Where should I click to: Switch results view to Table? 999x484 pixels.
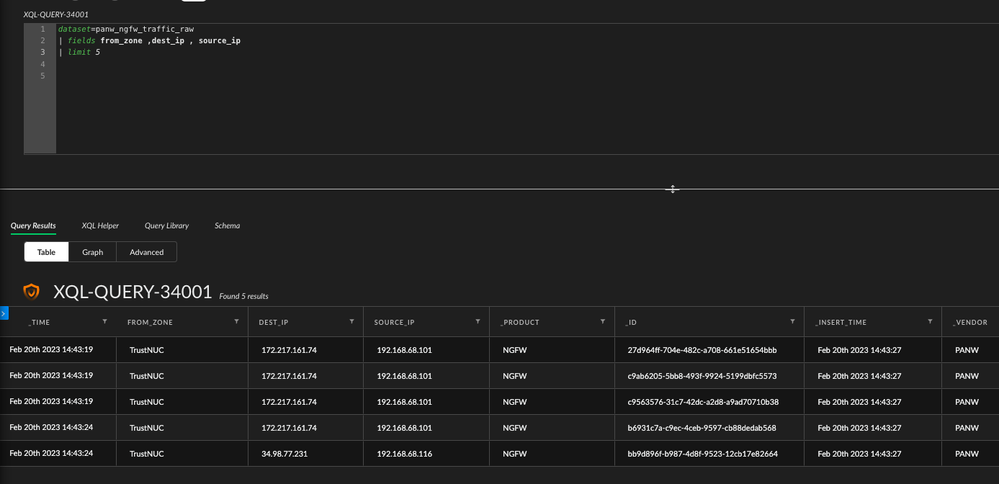pos(46,252)
